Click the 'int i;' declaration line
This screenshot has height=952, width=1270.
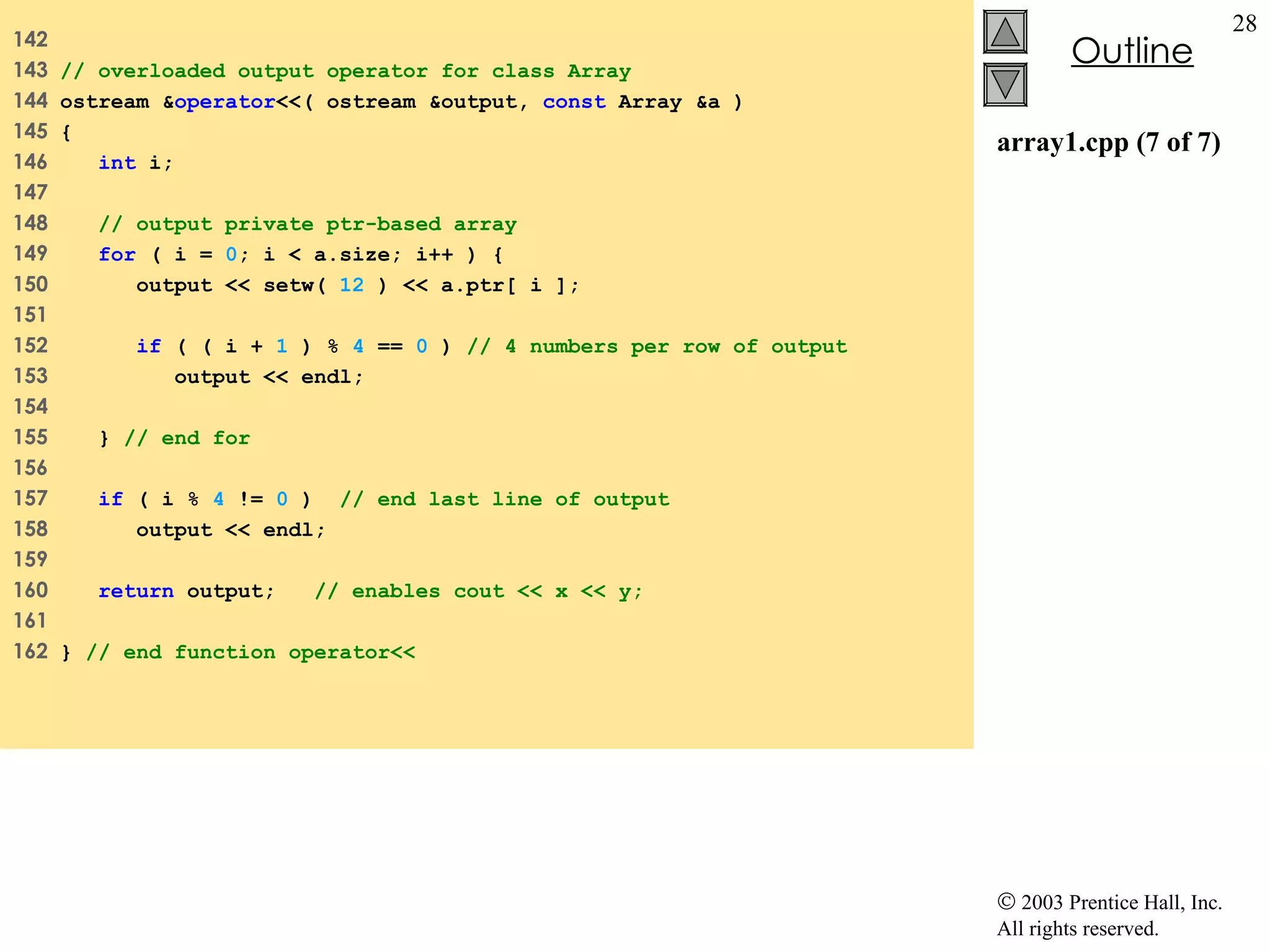pyautogui.click(x=136, y=162)
